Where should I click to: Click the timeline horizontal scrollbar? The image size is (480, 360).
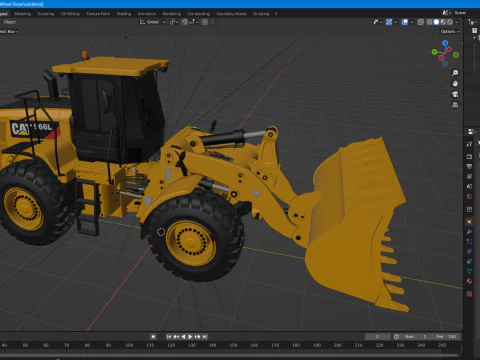[x=230, y=355]
